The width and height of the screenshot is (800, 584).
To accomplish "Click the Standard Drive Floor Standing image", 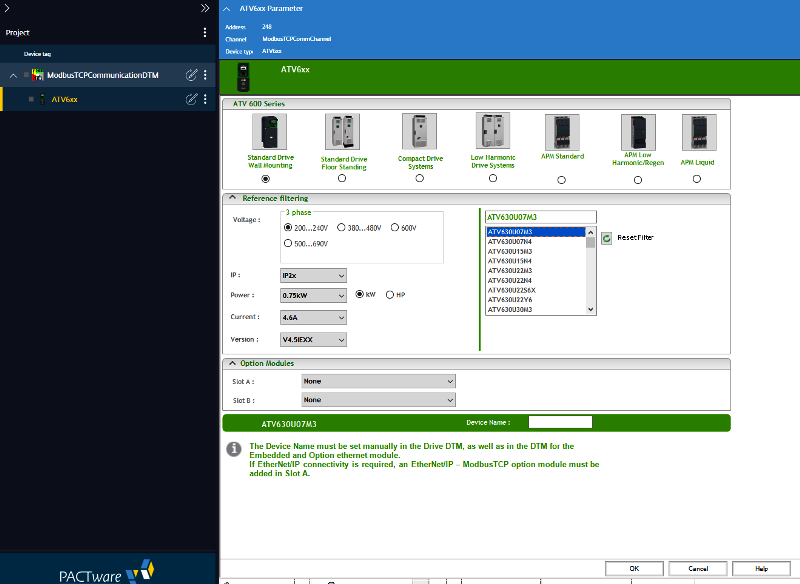I will click(343, 132).
